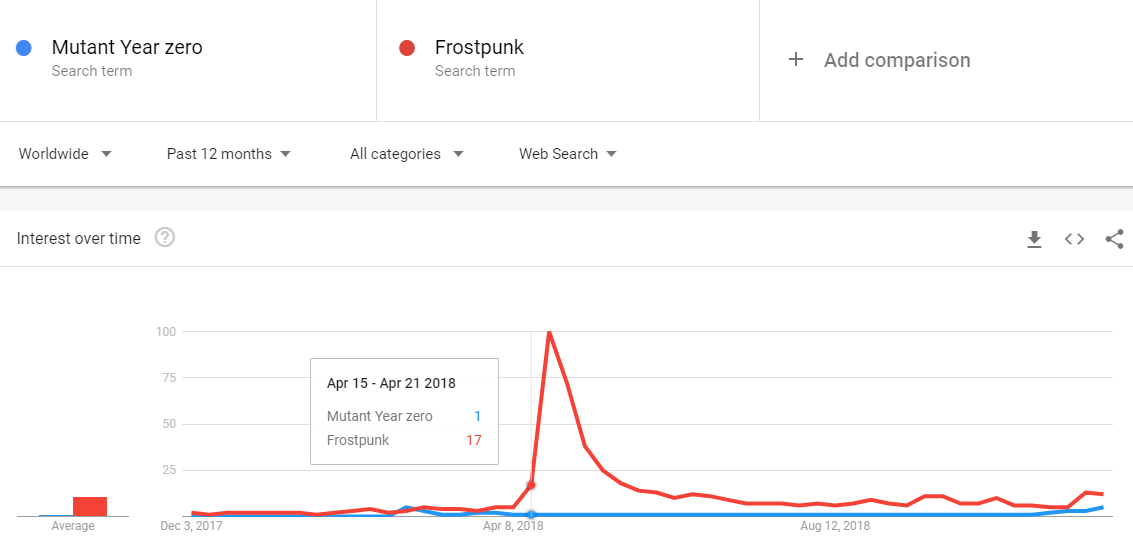This screenshot has width=1133, height=541.
Task: Click the Aug 12, 2018 axis label
Action: 835,526
